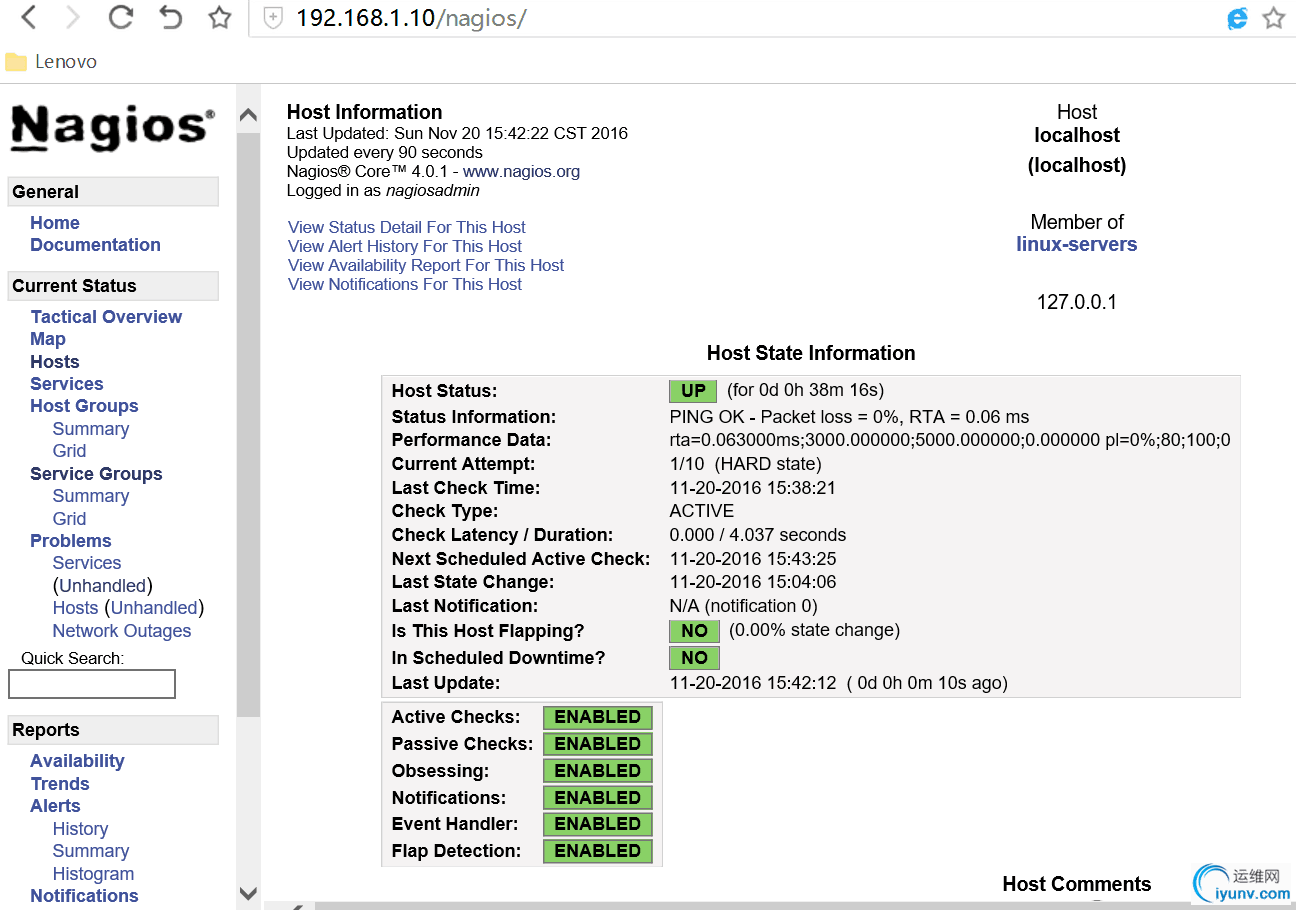Screen dimensions: 1296x910
Task: Click the sidebar scroll down arrow
Action: click(248, 893)
